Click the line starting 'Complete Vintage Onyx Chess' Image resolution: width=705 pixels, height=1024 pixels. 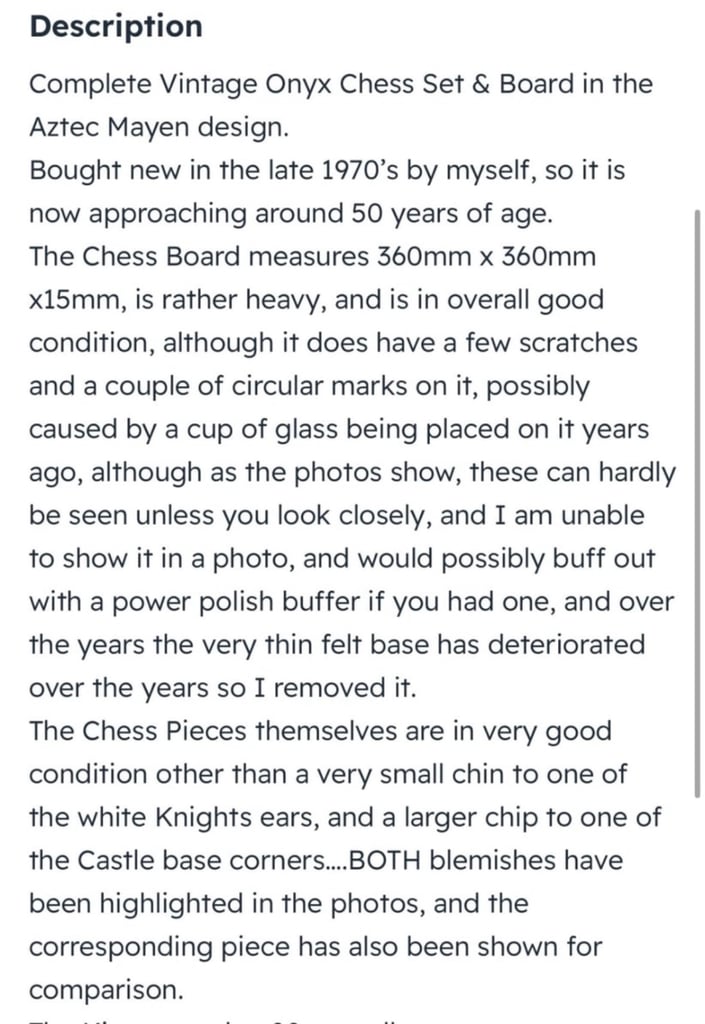pos(341,84)
